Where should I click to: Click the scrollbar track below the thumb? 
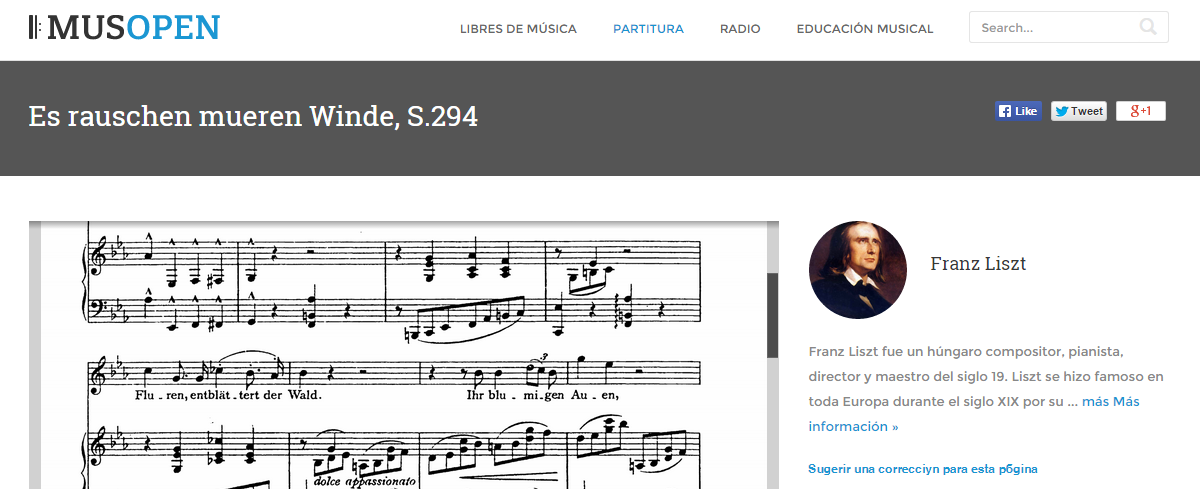tap(772, 423)
